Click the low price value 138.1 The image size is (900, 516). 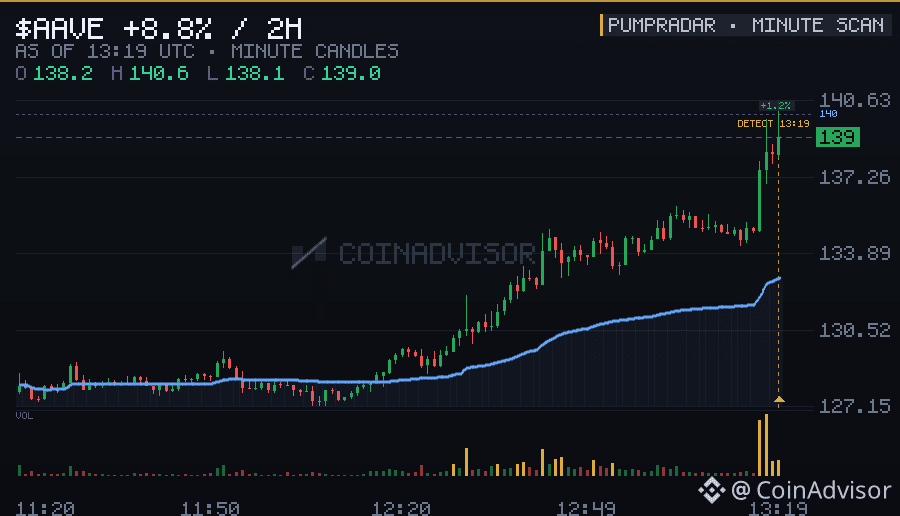[x=254, y=73]
